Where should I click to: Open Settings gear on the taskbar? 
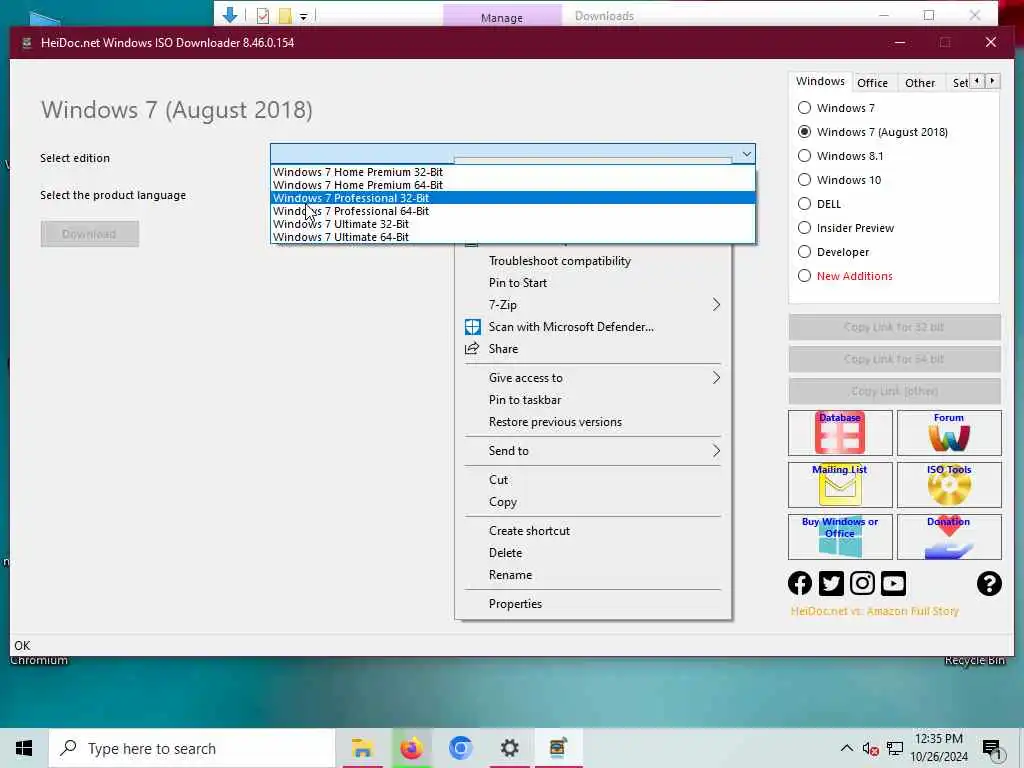click(509, 748)
